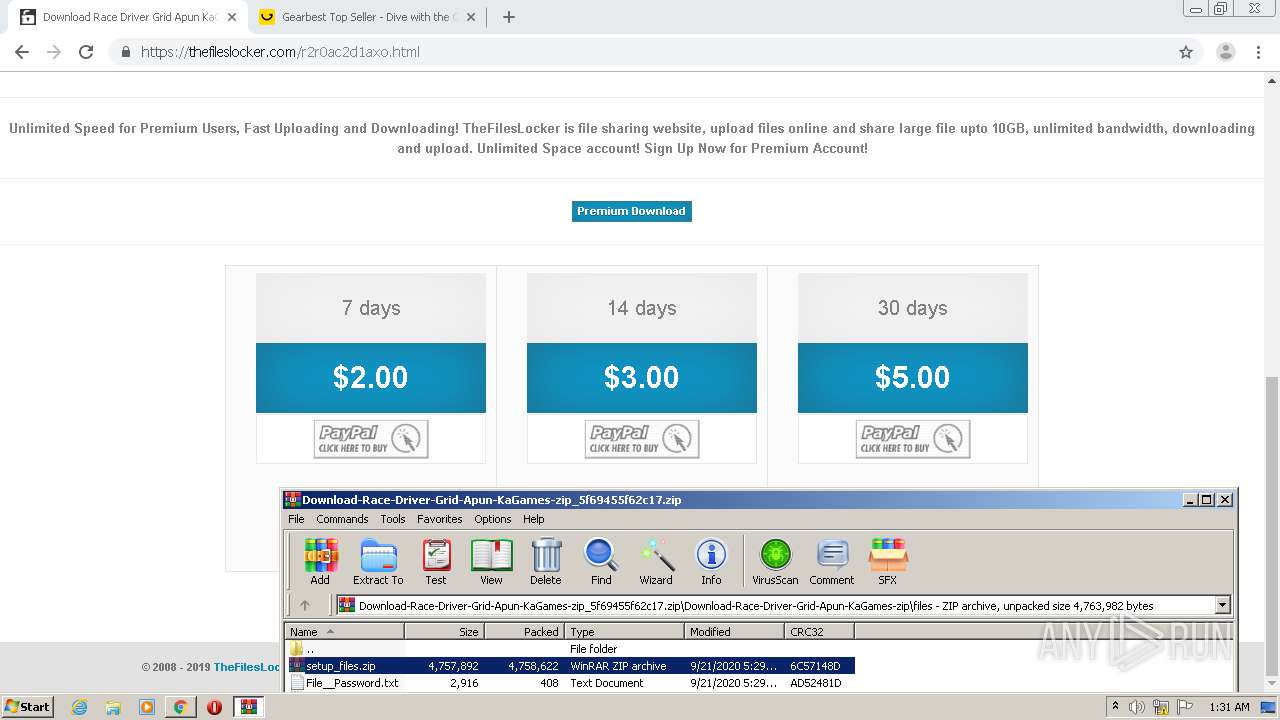Sort WinRAR files by Name column

coord(345,631)
